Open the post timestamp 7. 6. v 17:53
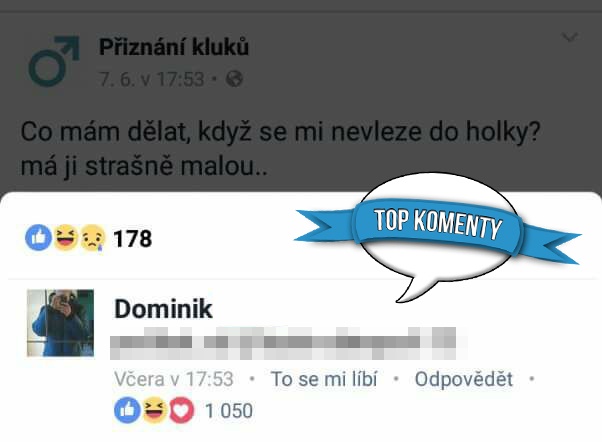This screenshot has height=442, width=602. [x=152, y=79]
